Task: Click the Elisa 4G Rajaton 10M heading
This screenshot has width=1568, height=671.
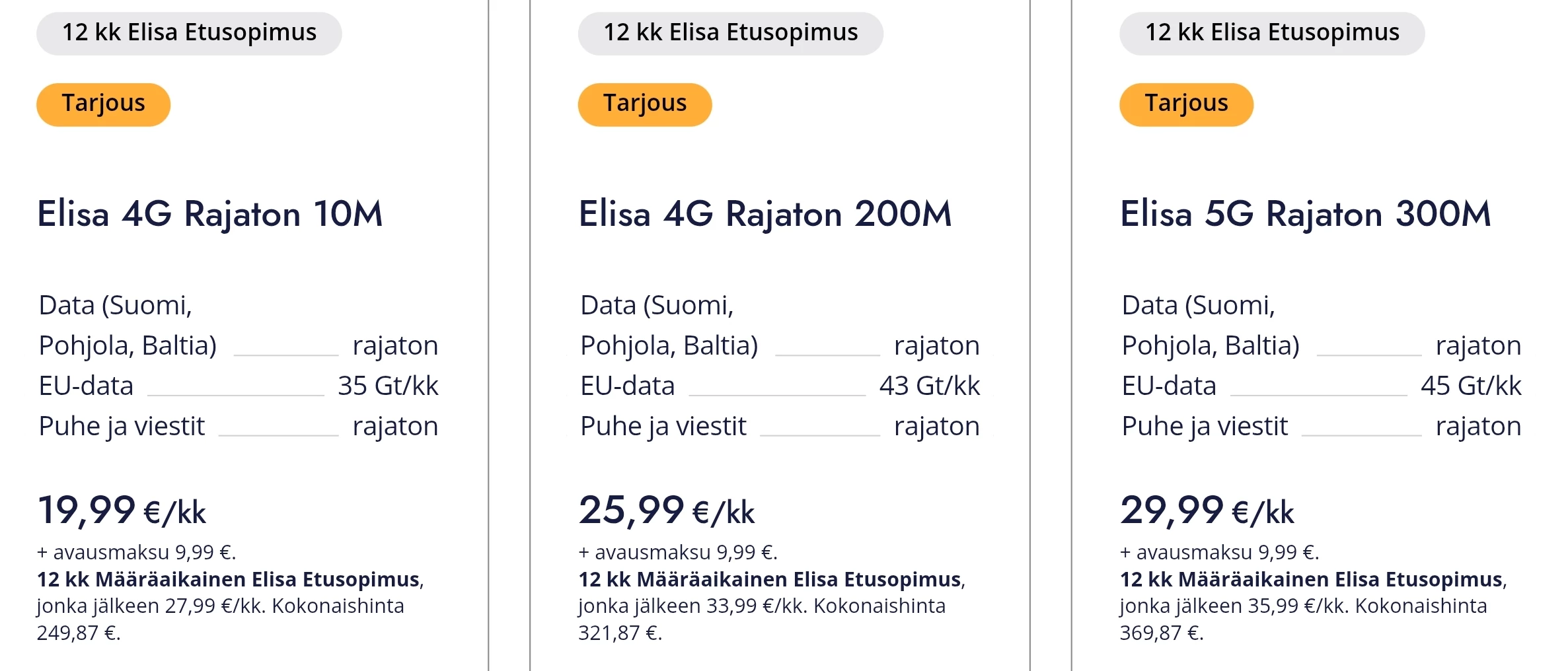Action: point(209,214)
